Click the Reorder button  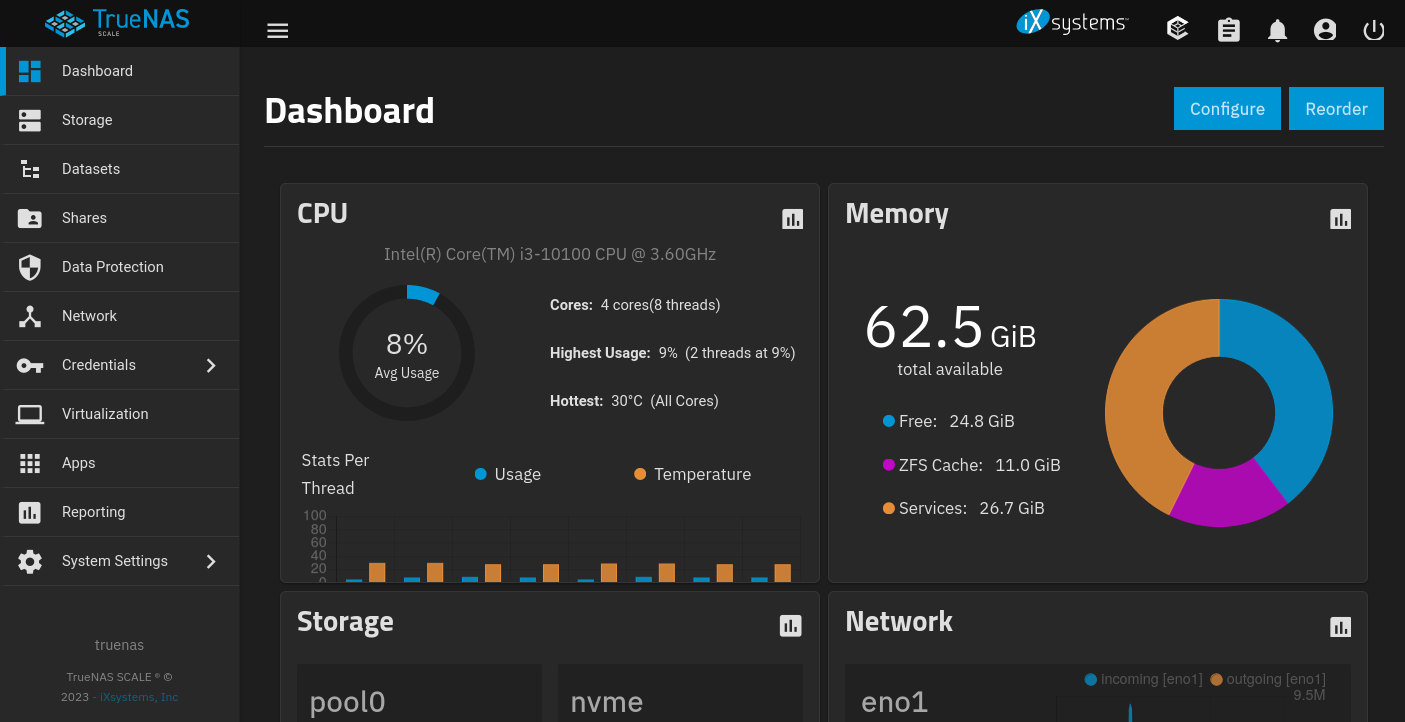pyautogui.click(x=1336, y=109)
